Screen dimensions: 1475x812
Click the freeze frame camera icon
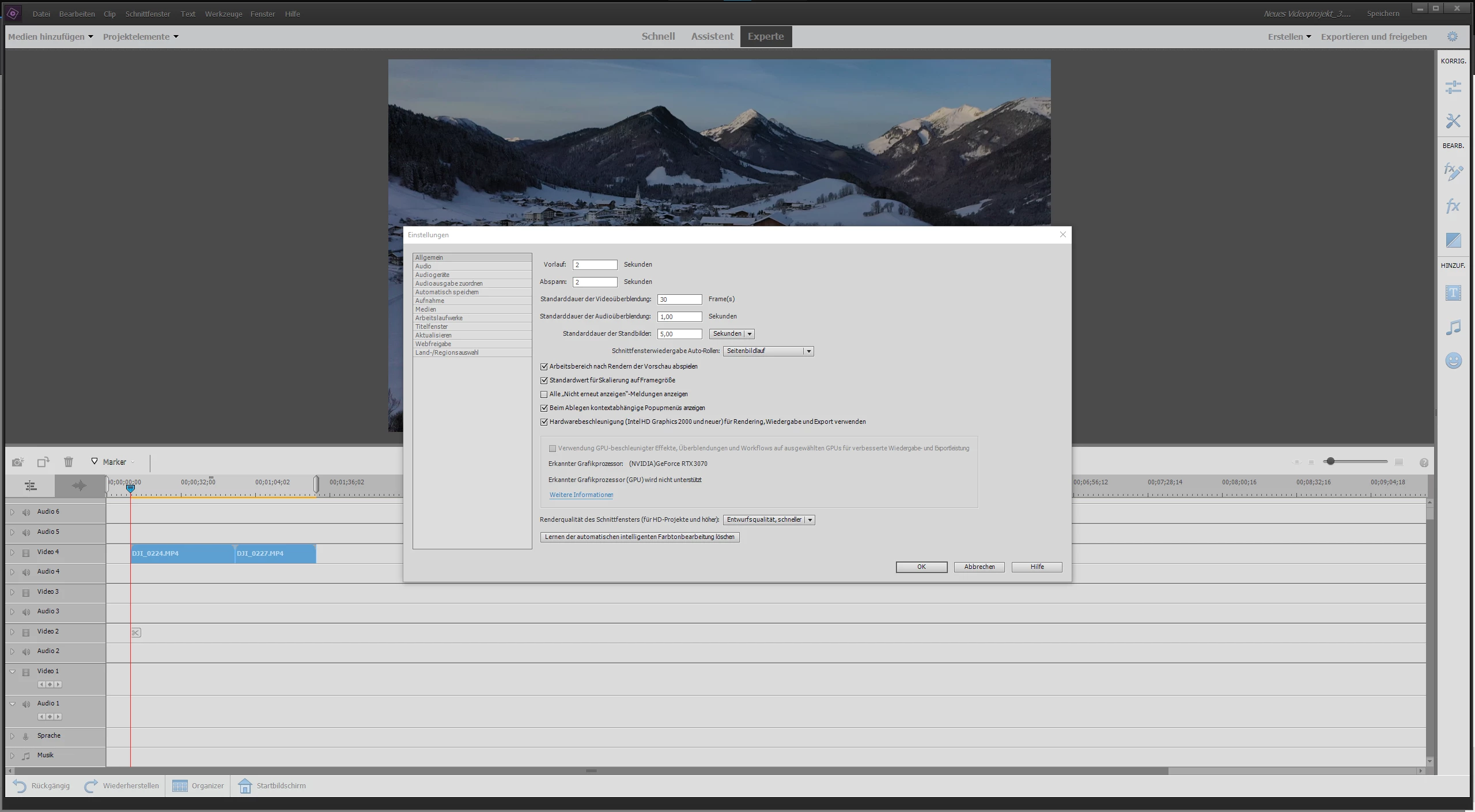(x=18, y=462)
